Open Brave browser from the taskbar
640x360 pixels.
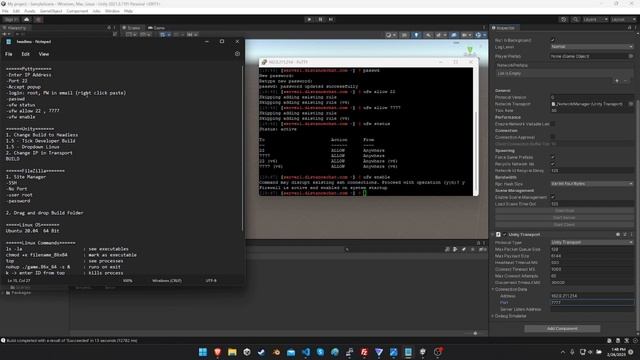click(x=218, y=352)
